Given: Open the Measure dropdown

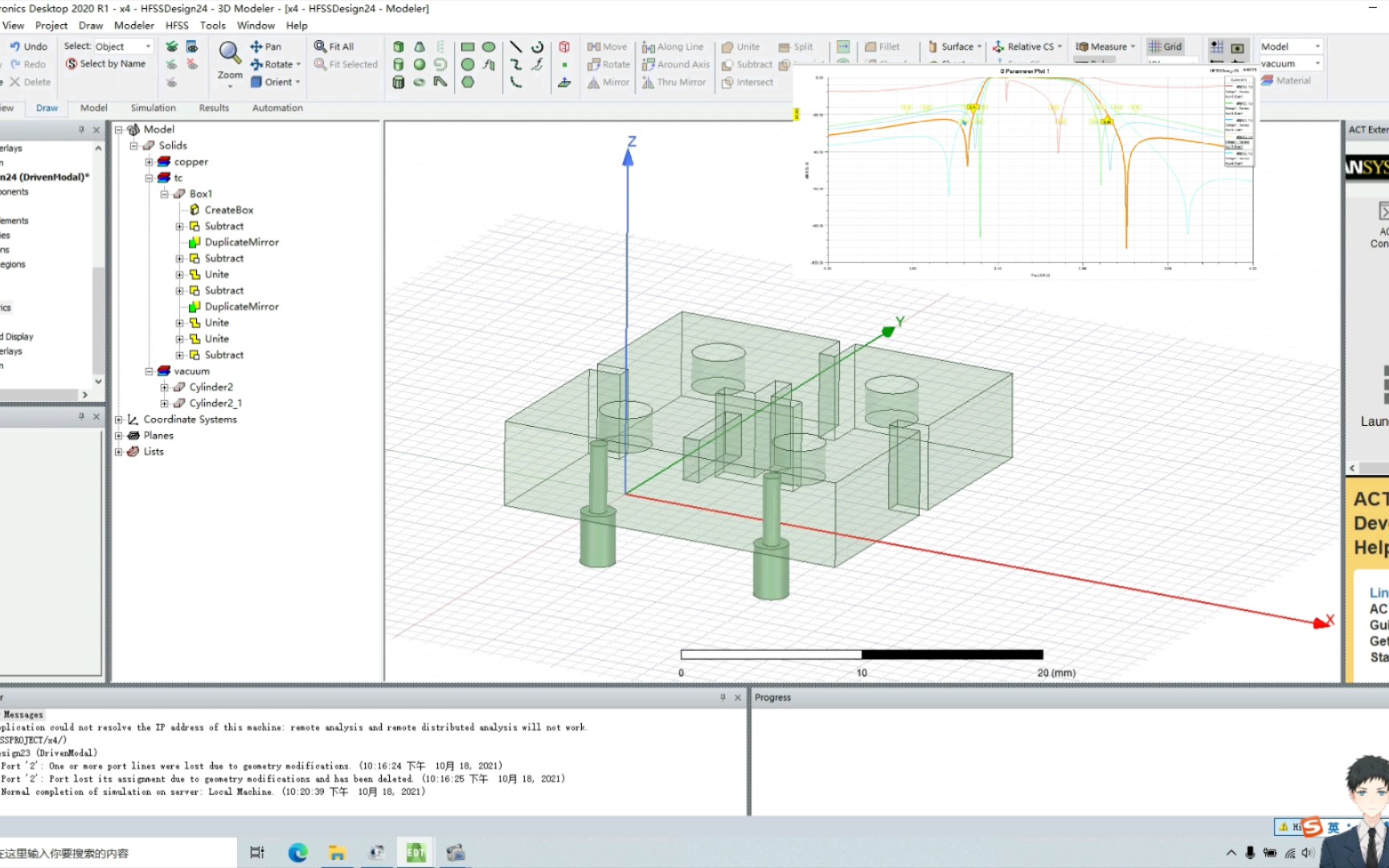Looking at the screenshot, I should tap(1133, 47).
